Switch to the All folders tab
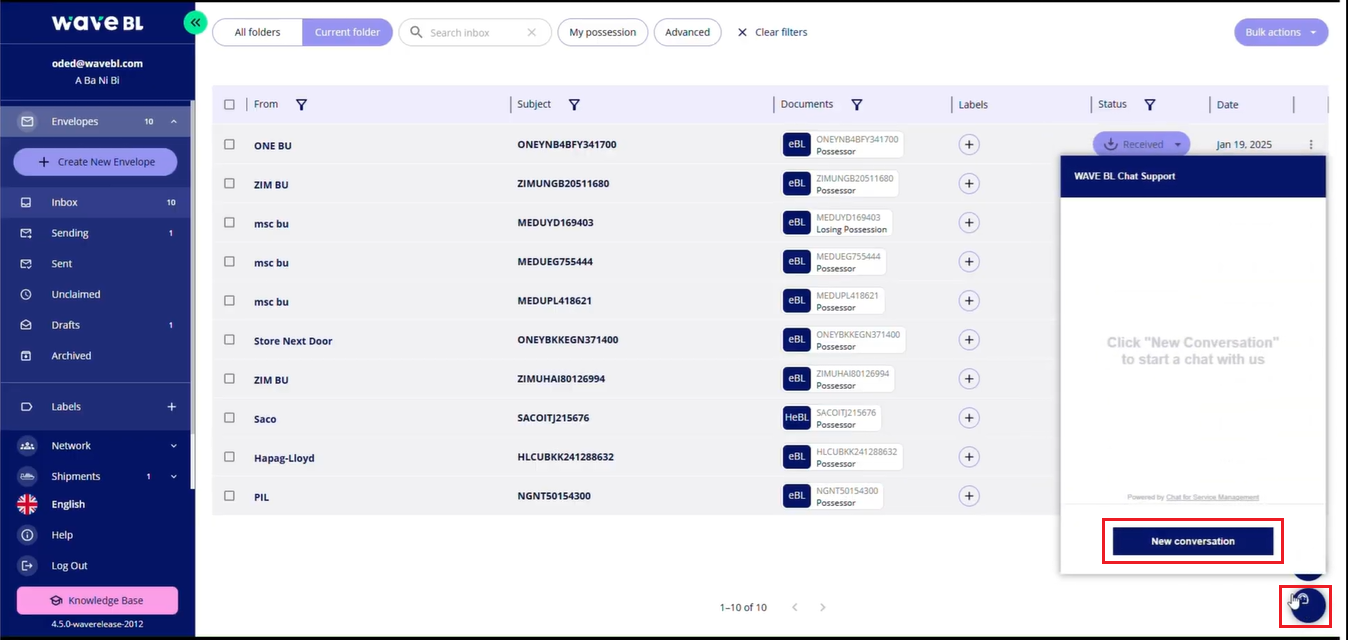Image resolution: width=1348 pixels, height=640 pixels. (257, 32)
